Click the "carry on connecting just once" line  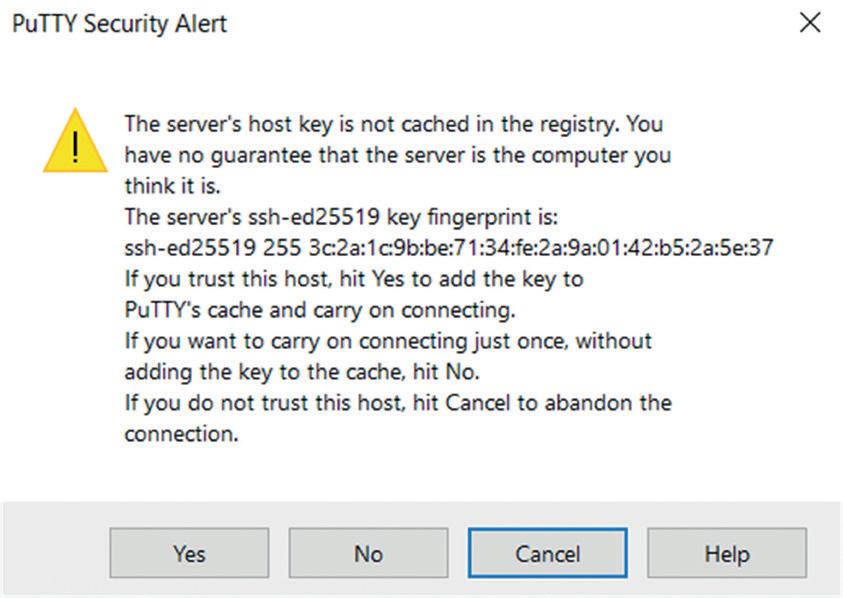(x=387, y=341)
